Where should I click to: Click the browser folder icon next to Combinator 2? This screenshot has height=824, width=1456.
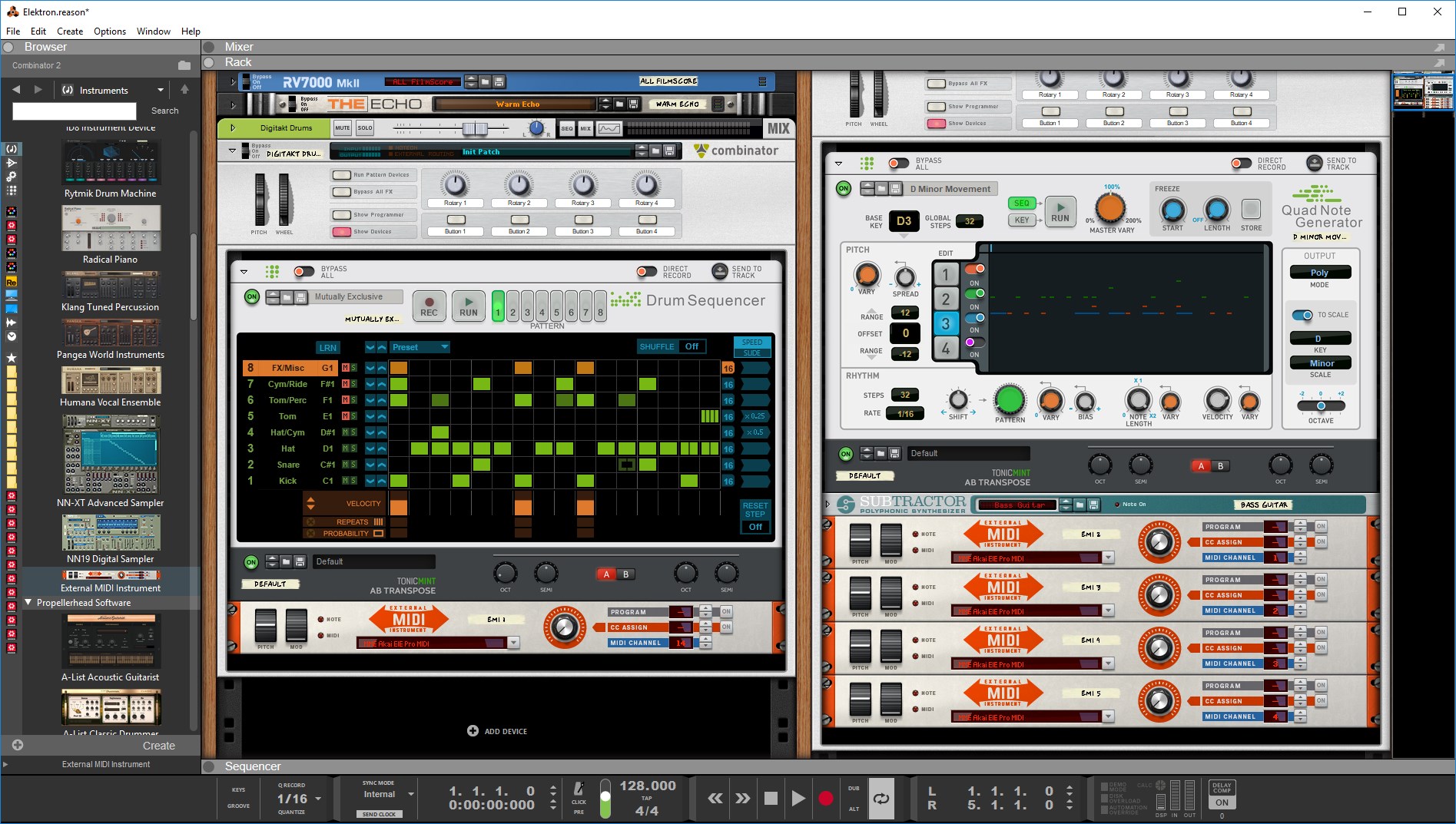tap(184, 65)
